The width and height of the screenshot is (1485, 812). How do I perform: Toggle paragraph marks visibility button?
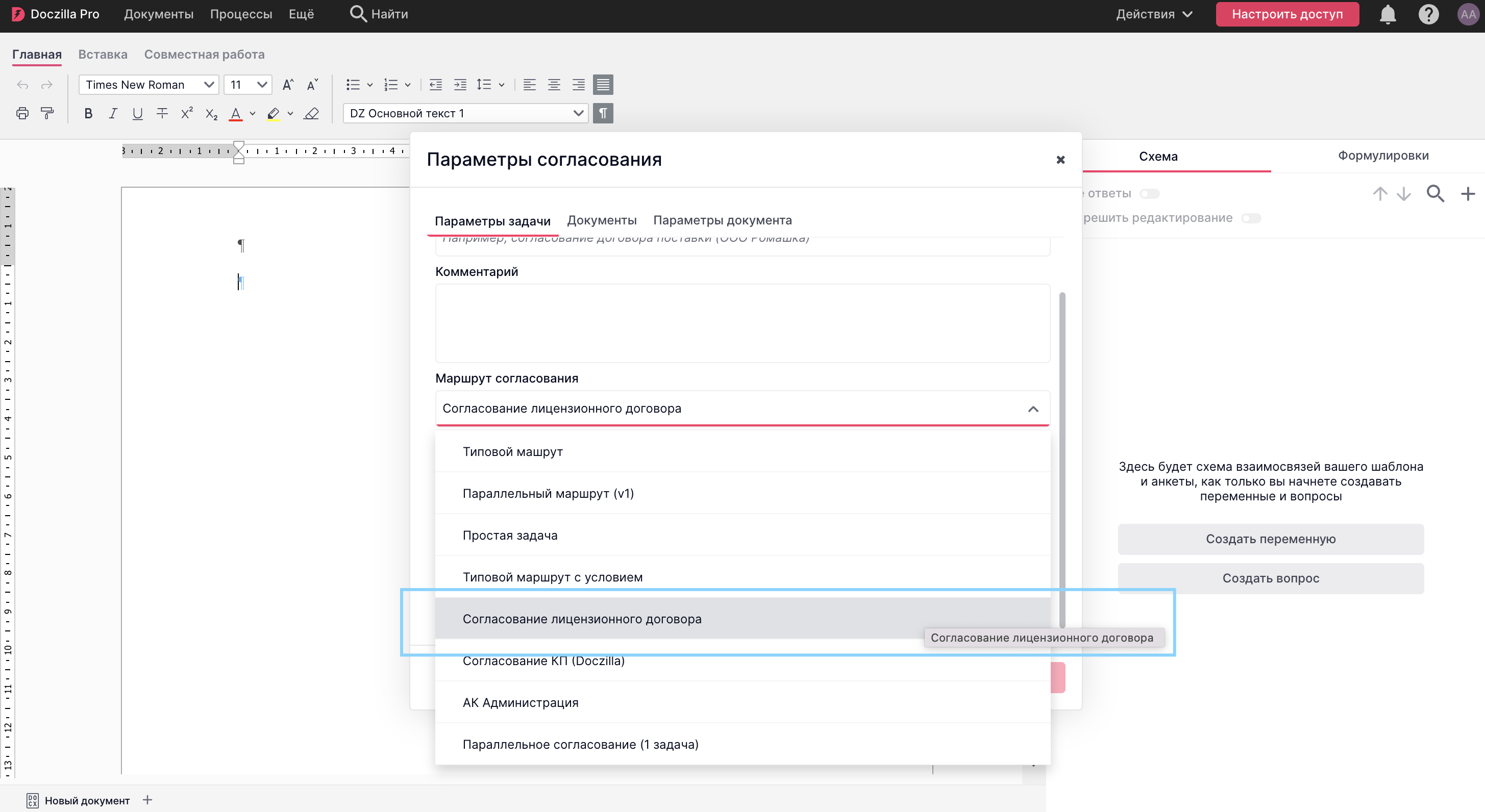tap(602, 114)
